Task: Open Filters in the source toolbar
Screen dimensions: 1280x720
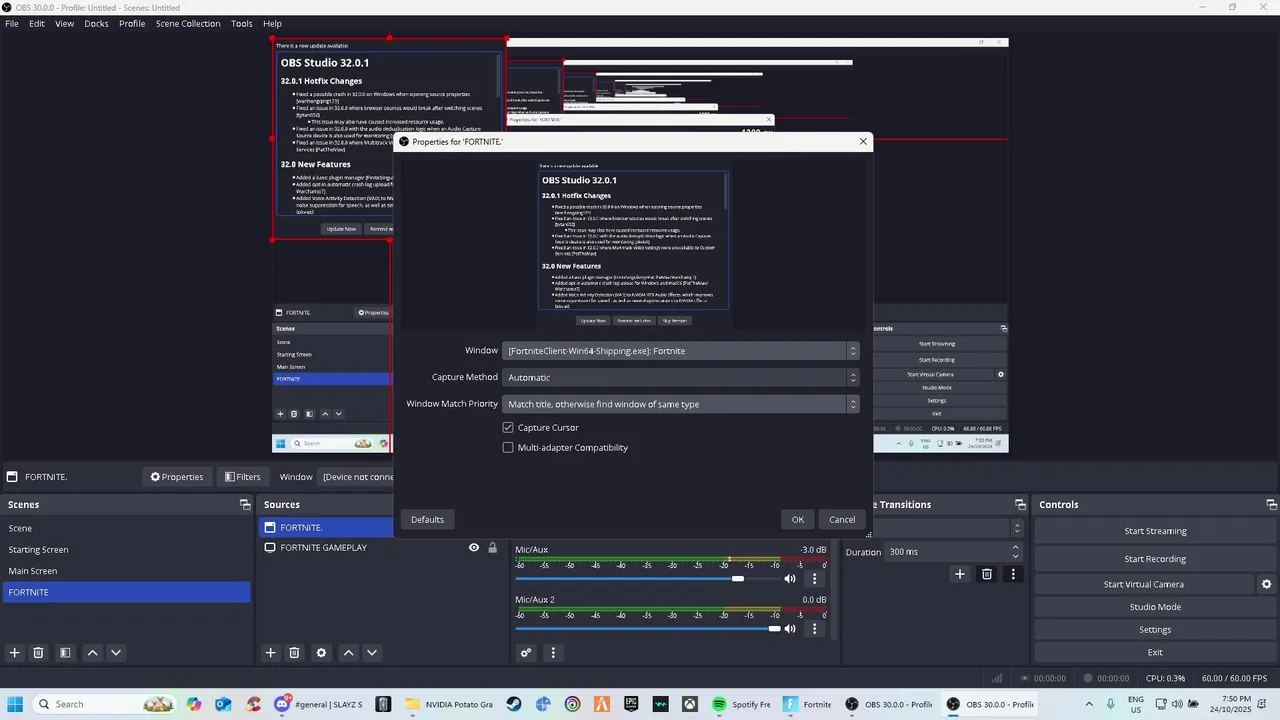Action: pyautogui.click(x=243, y=477)
